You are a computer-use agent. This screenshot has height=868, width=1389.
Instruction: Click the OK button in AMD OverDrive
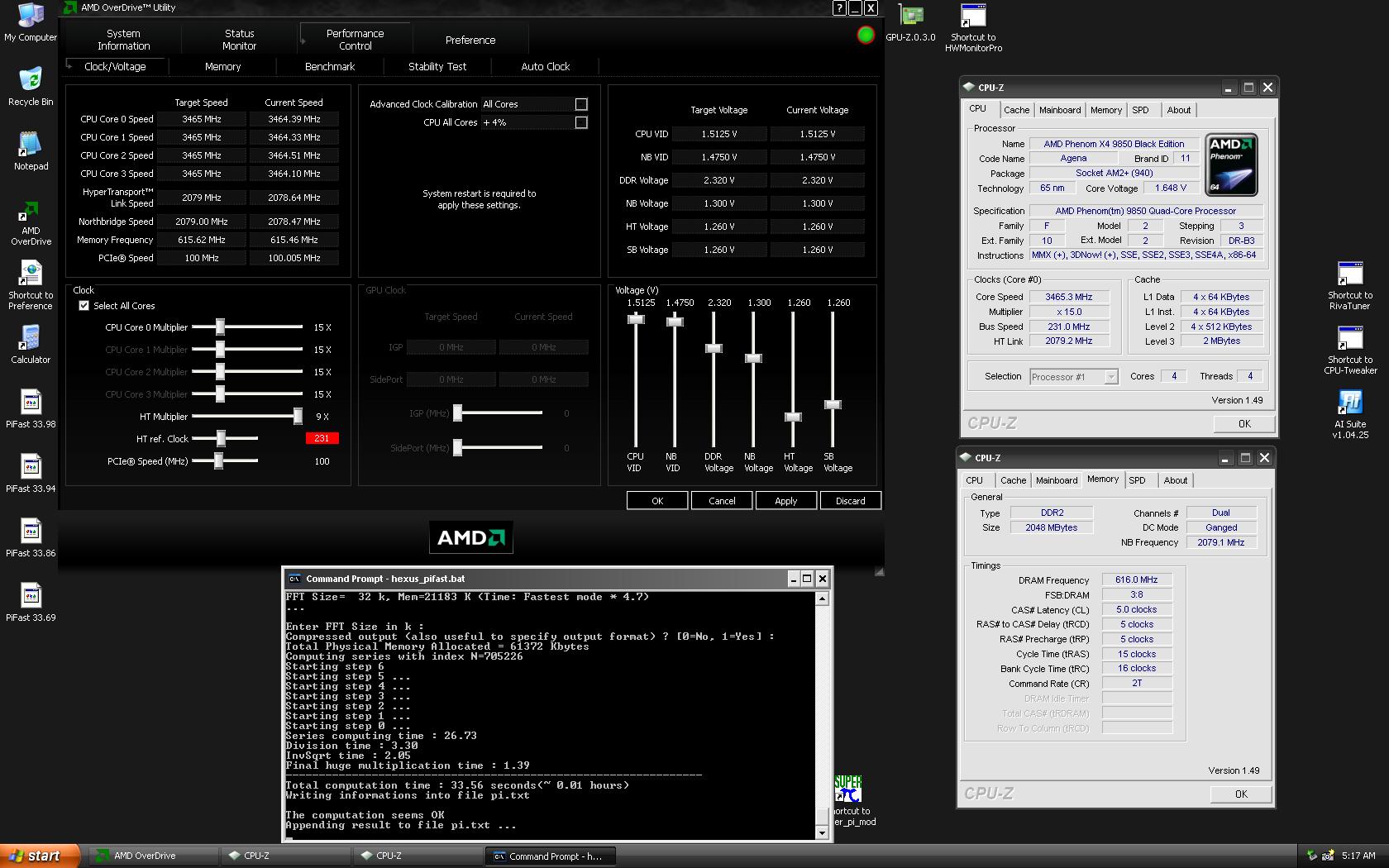click(x=657, y=501)
